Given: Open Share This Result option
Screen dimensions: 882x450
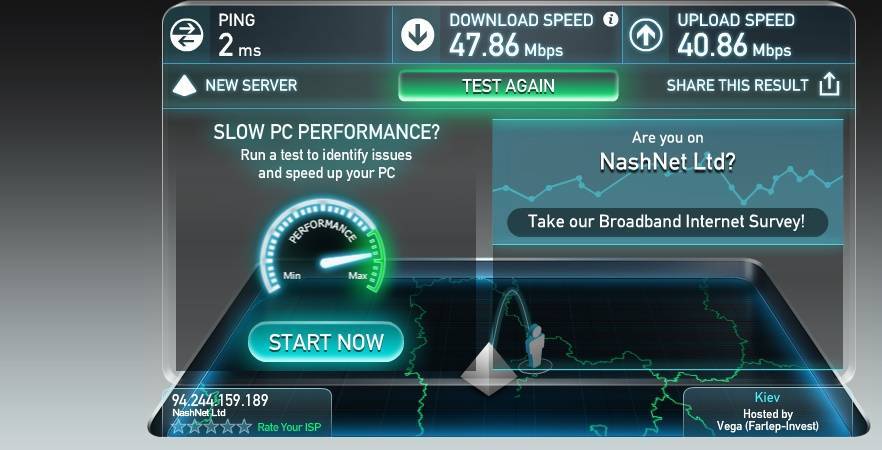Looking at the screenshot, I should click(737, 86).
